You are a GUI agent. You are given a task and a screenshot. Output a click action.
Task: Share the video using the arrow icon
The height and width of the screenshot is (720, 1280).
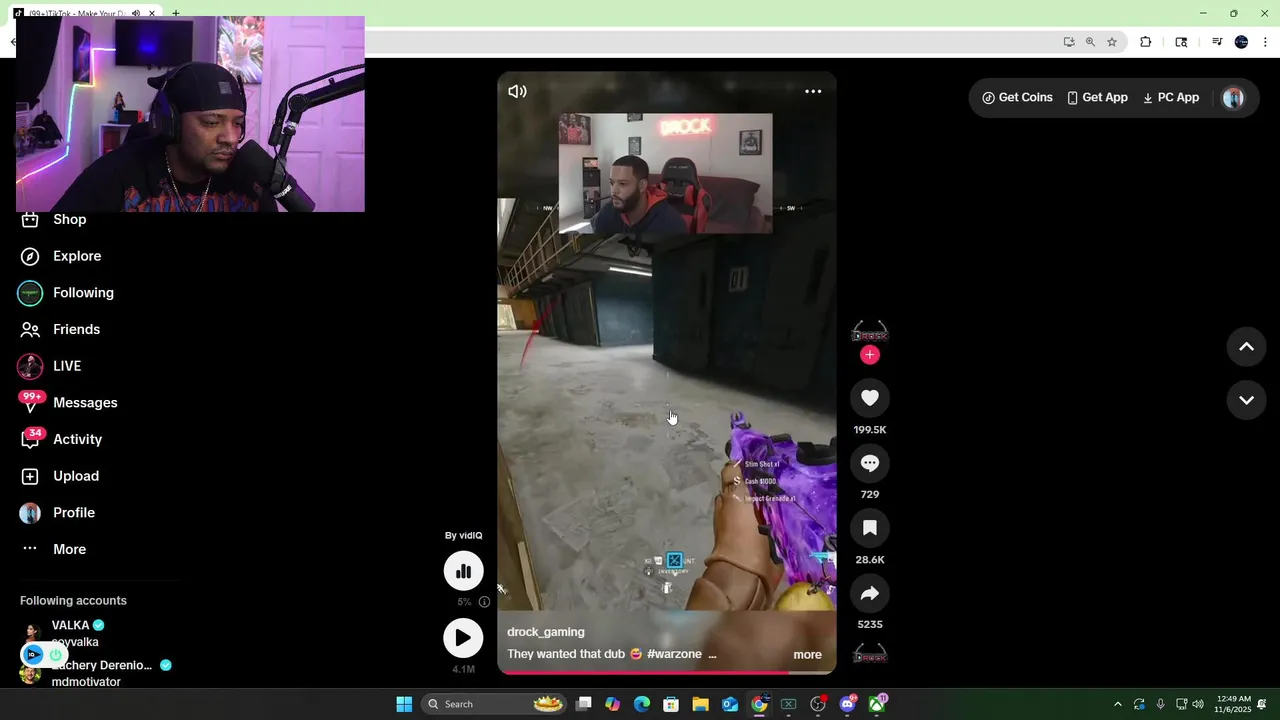pyautogui.click(x=870, y=593)
